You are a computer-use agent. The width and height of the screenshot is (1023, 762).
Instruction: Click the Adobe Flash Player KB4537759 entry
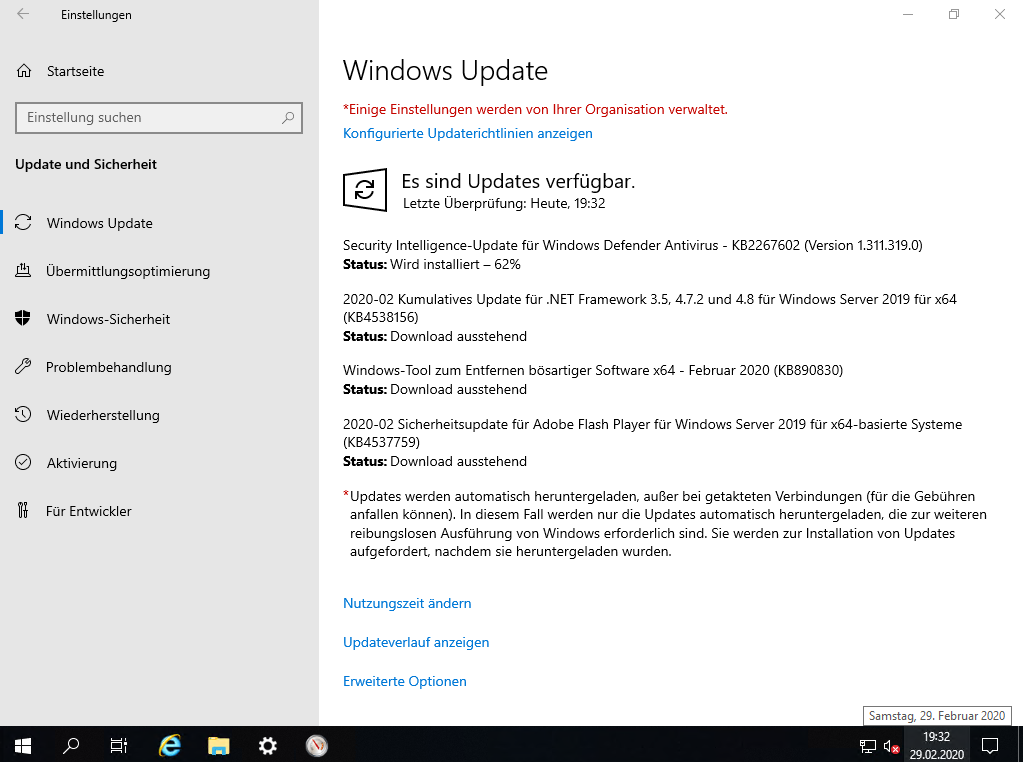click(652, 433)
